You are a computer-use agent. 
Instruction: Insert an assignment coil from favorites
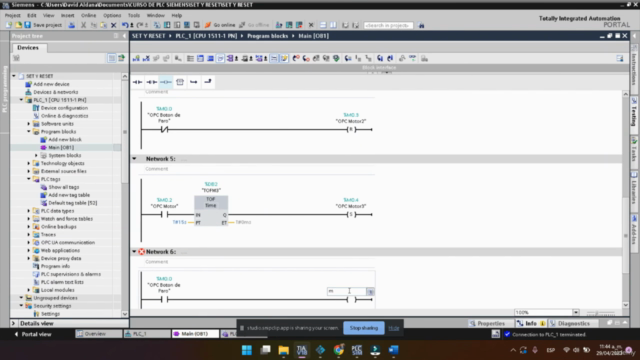(x=166, y=82)
